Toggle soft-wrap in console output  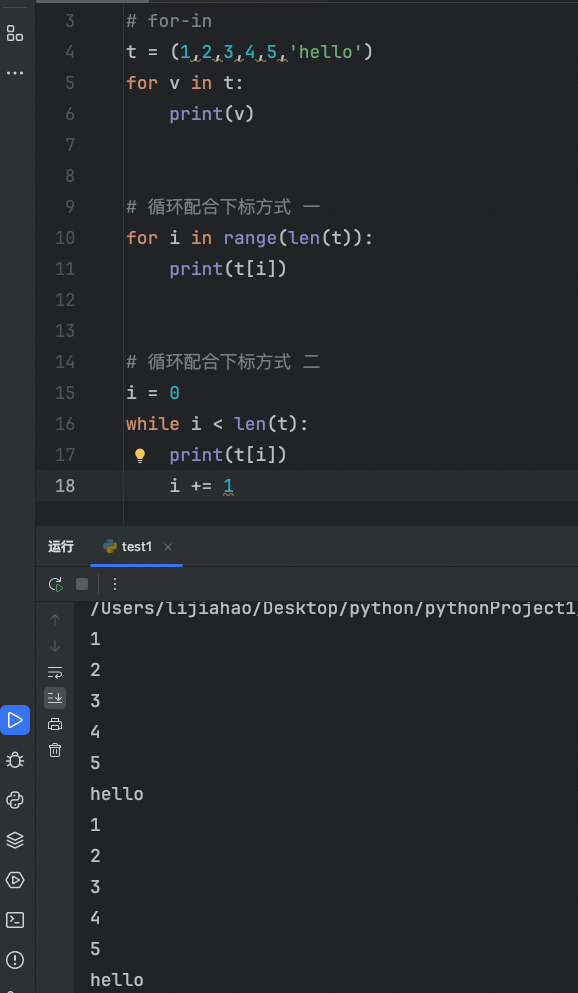(55, 672)
